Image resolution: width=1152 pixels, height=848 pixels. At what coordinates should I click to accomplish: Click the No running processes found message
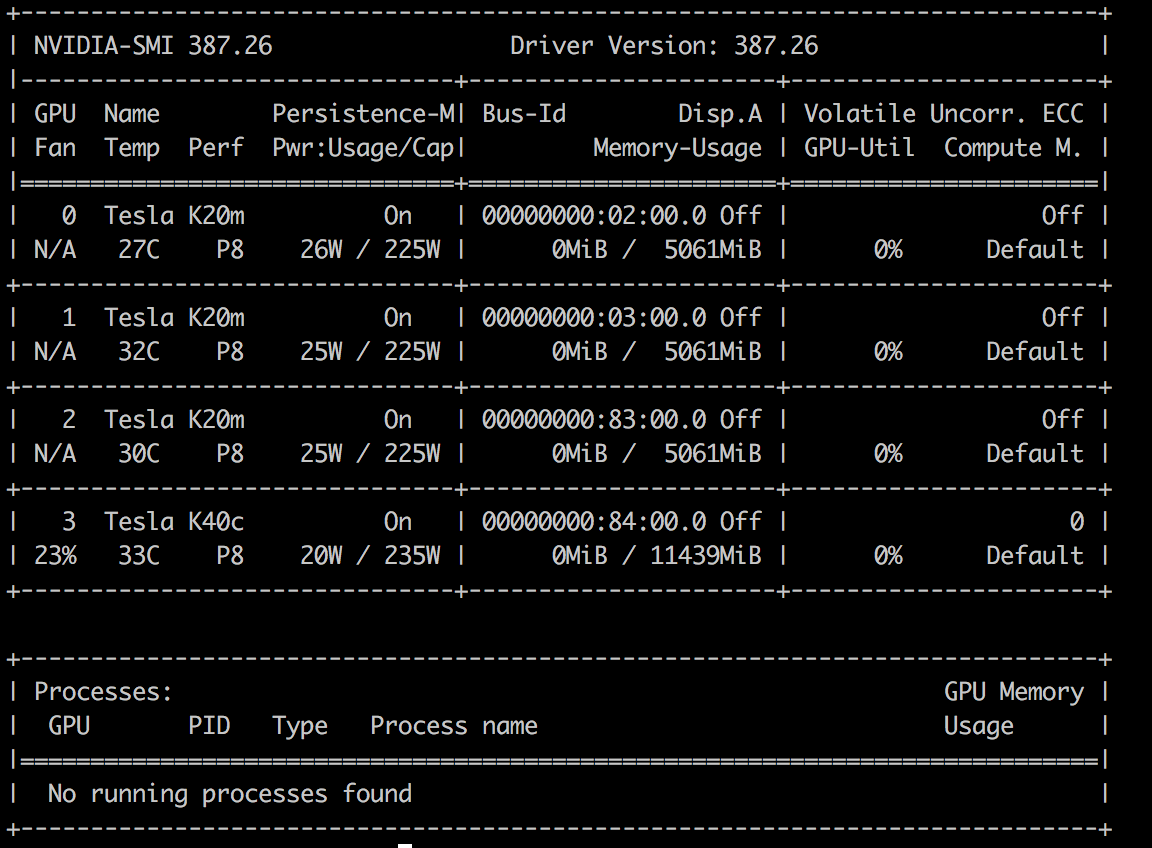point(230,794)
